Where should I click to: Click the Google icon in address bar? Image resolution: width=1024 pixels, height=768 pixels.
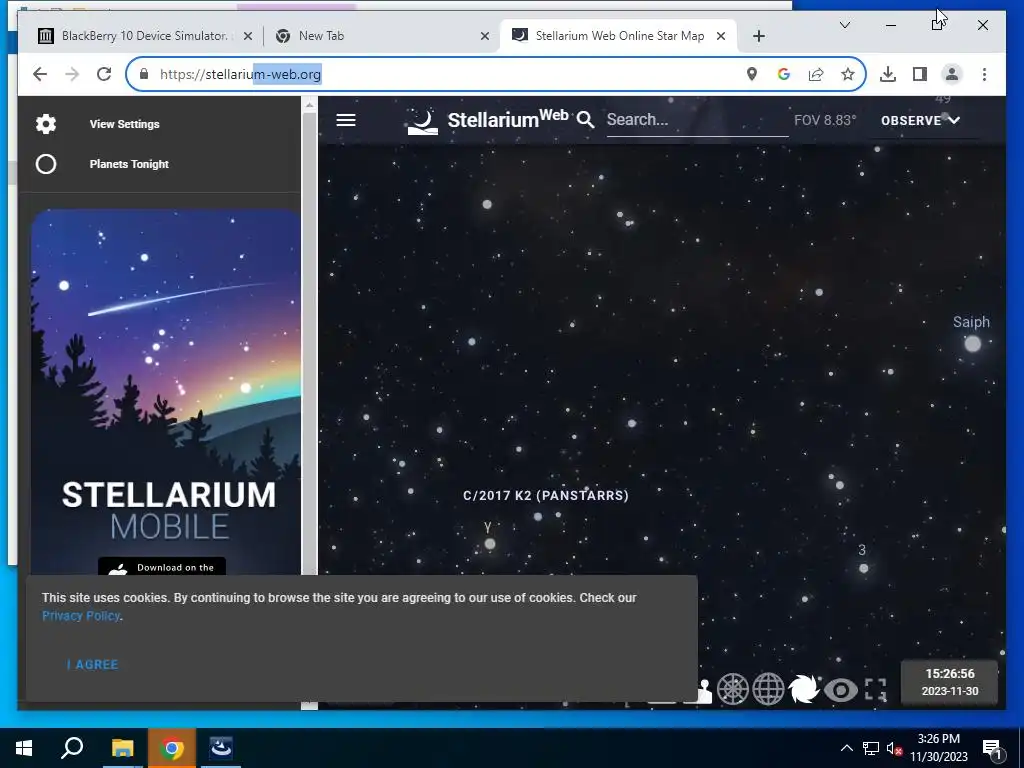tap(784, 74)
